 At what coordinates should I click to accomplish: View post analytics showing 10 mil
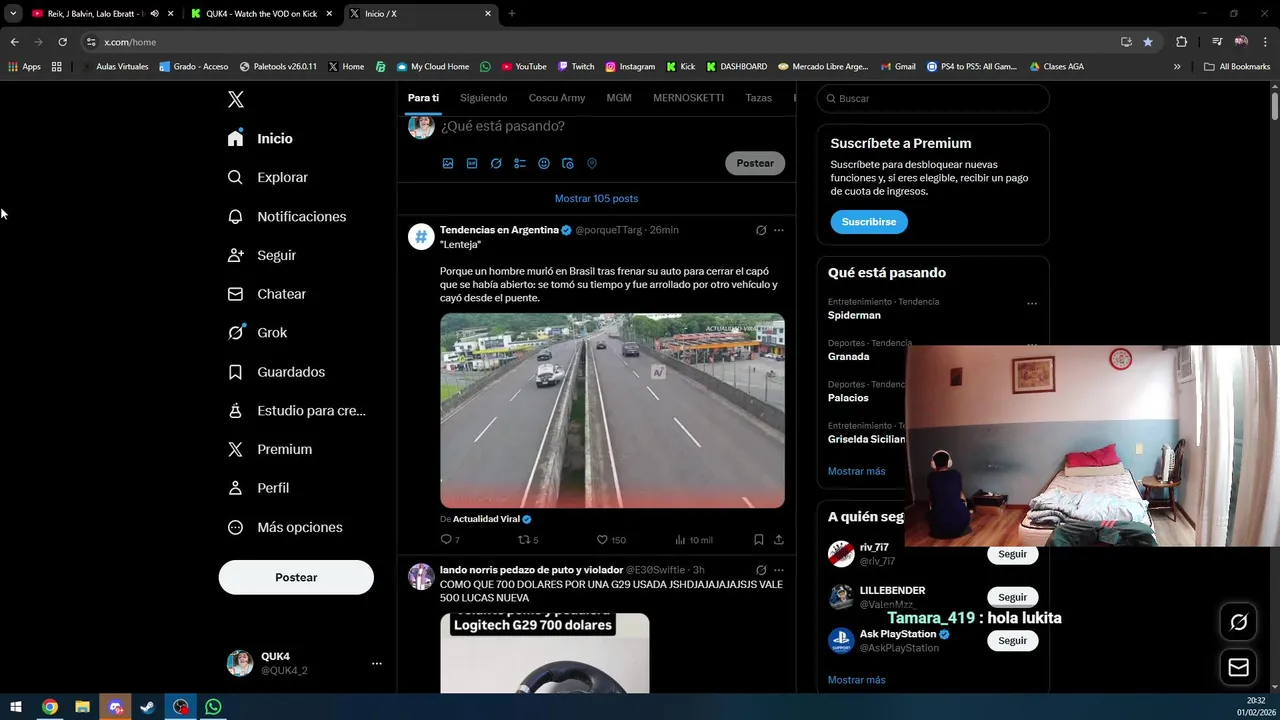click(x=693, y=540)
